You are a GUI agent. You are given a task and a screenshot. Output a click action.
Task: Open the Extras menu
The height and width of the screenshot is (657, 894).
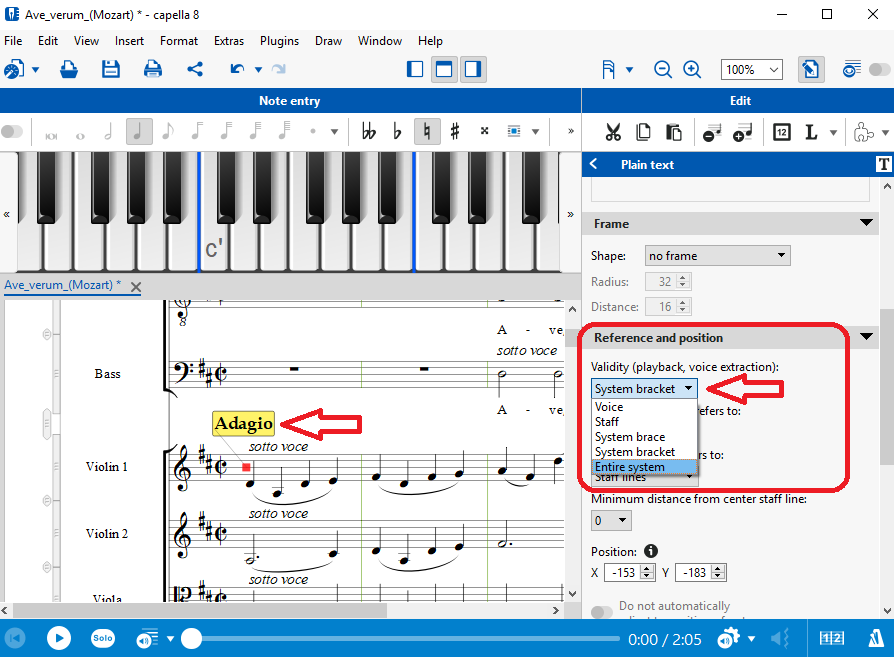[x=229, y=41]
